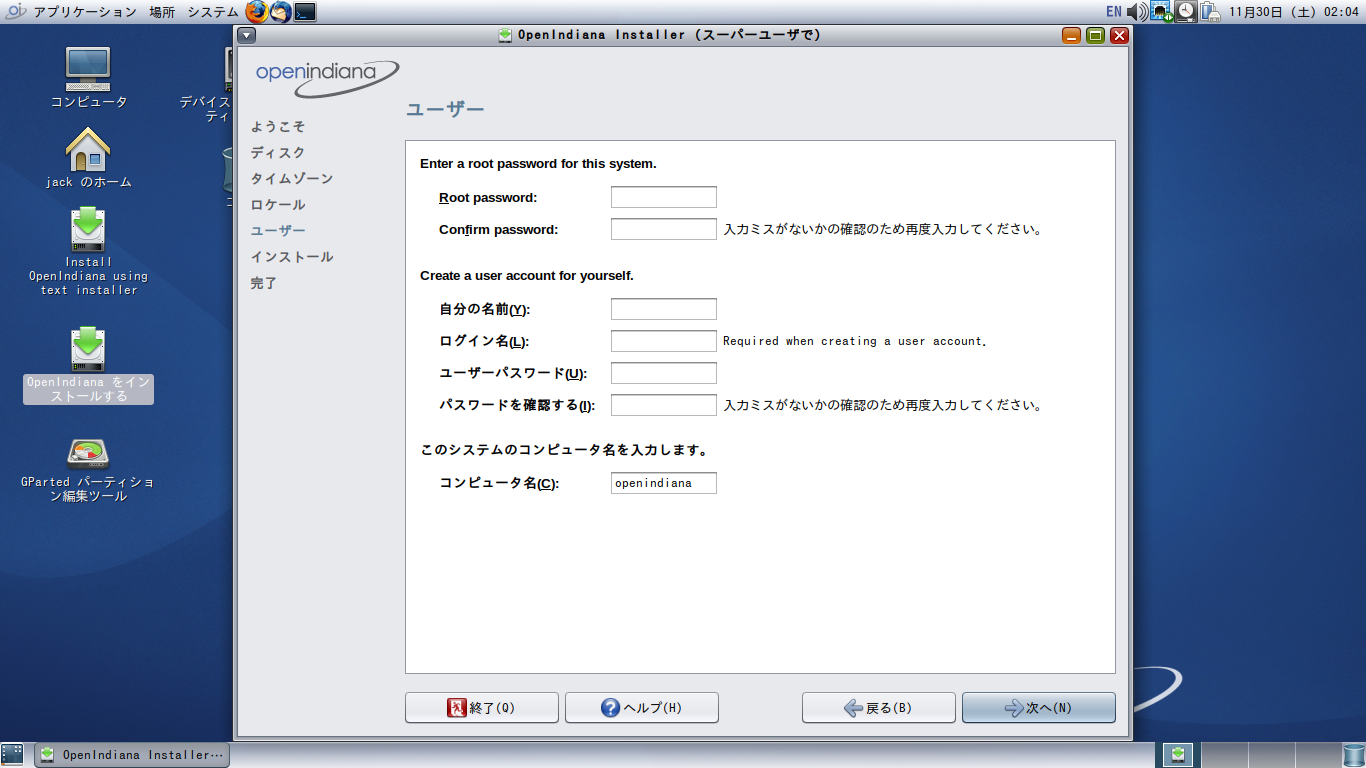Screen dimensions: 1366x768
Task: Click the show desktop button in bottom panel
Action: [x=12, y=754]
